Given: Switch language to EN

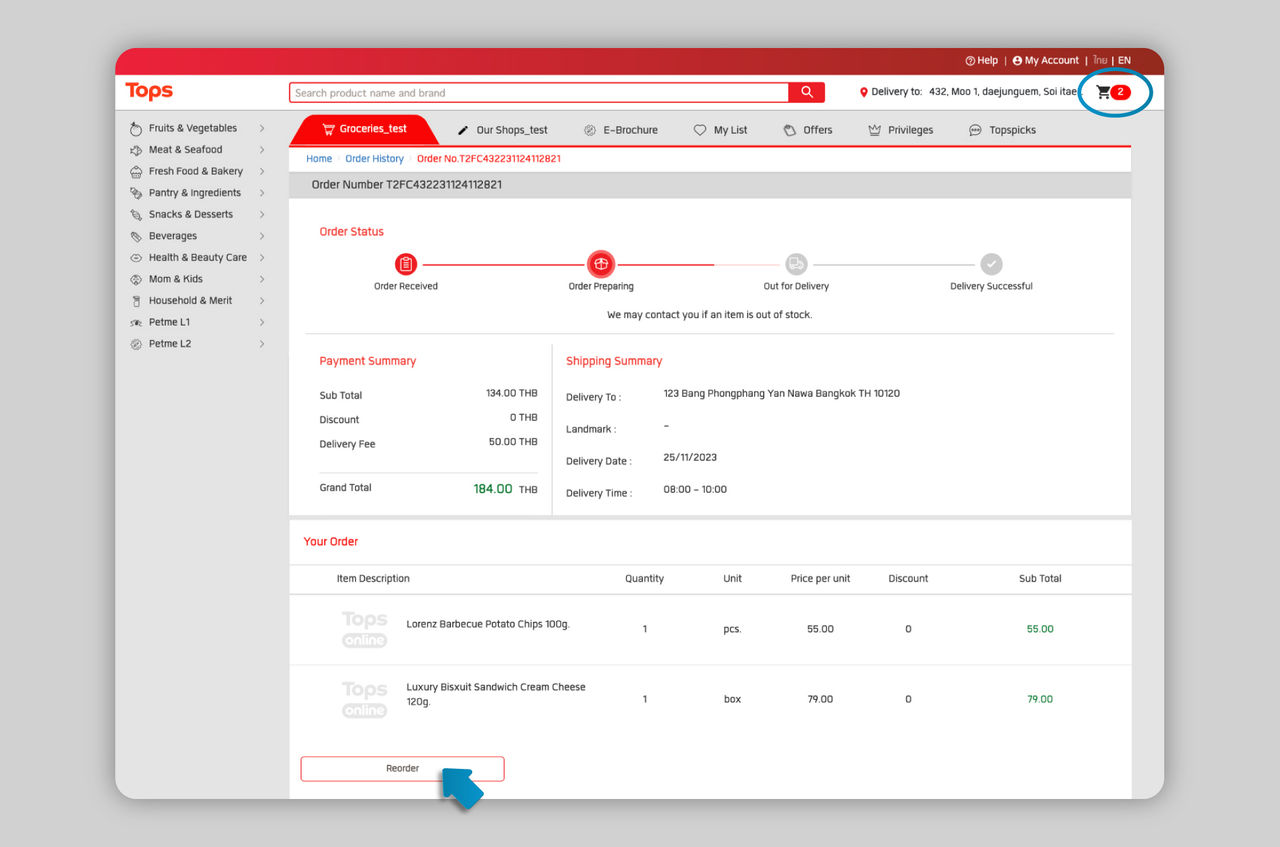Looking at the screenshot, I should (x=1124, y=60).
